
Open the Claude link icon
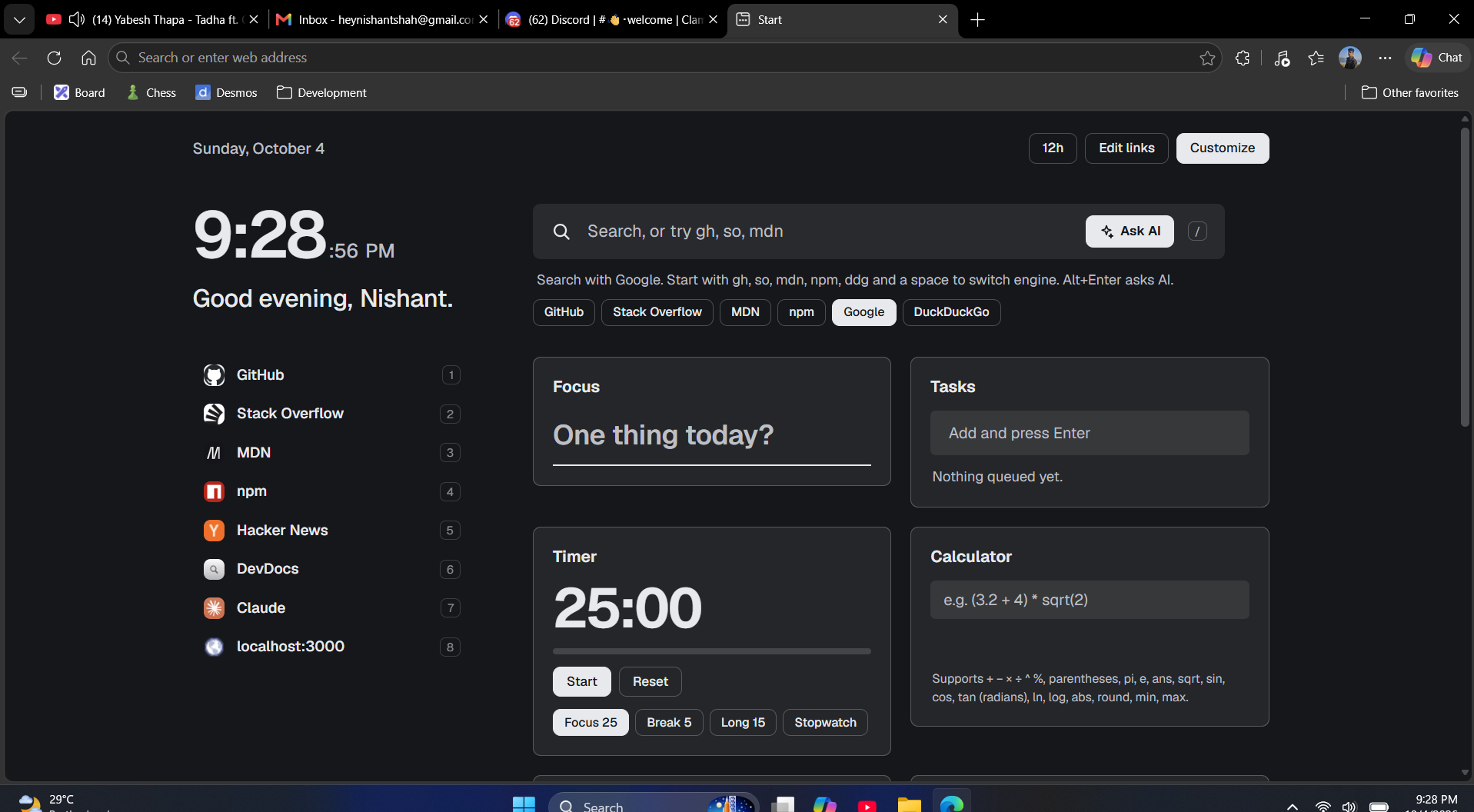214,608
